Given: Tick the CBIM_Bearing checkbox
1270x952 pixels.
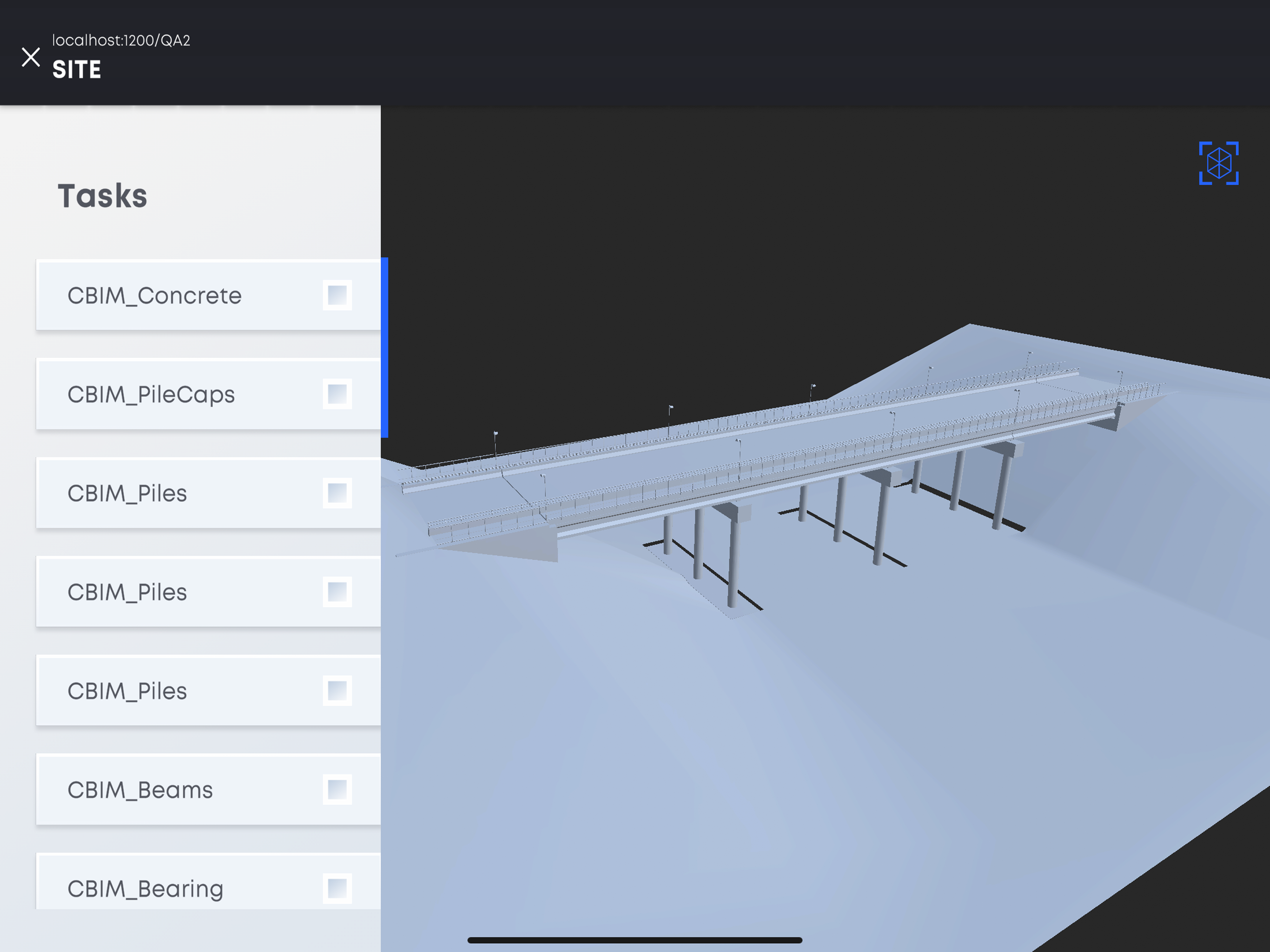Looking at the screenshot, I should click(x=337, y=888).
